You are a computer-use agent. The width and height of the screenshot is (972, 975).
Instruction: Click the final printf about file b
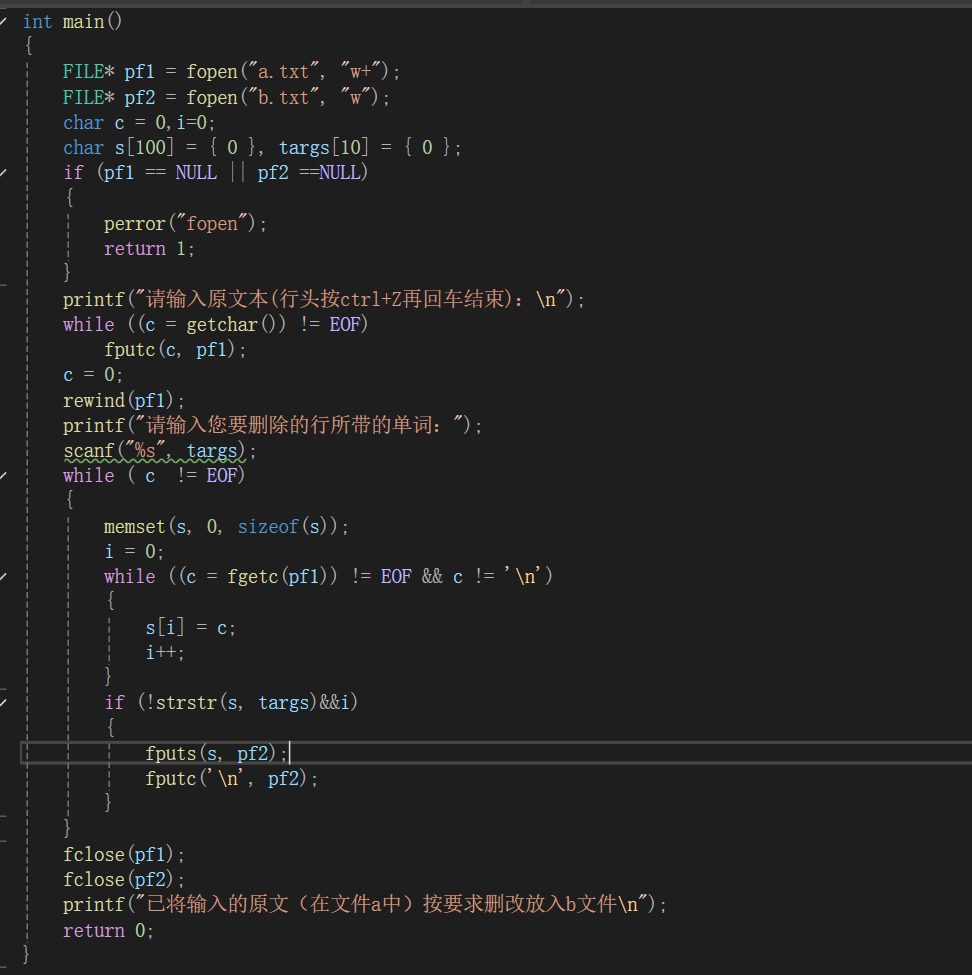pos(364,905)
